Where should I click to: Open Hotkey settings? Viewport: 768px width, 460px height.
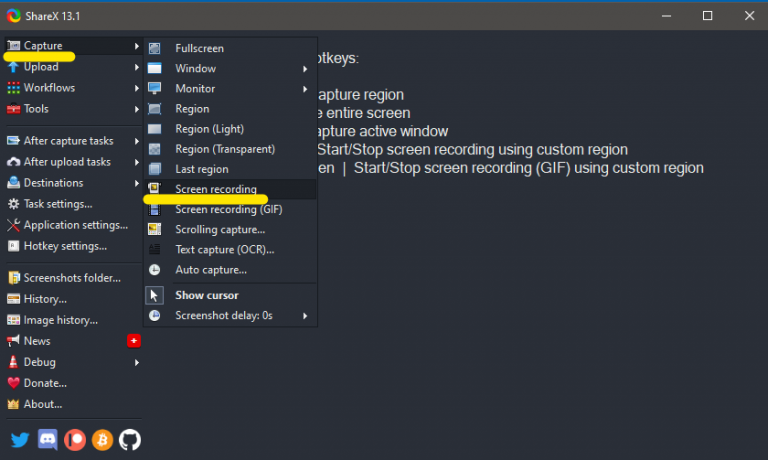65,246
